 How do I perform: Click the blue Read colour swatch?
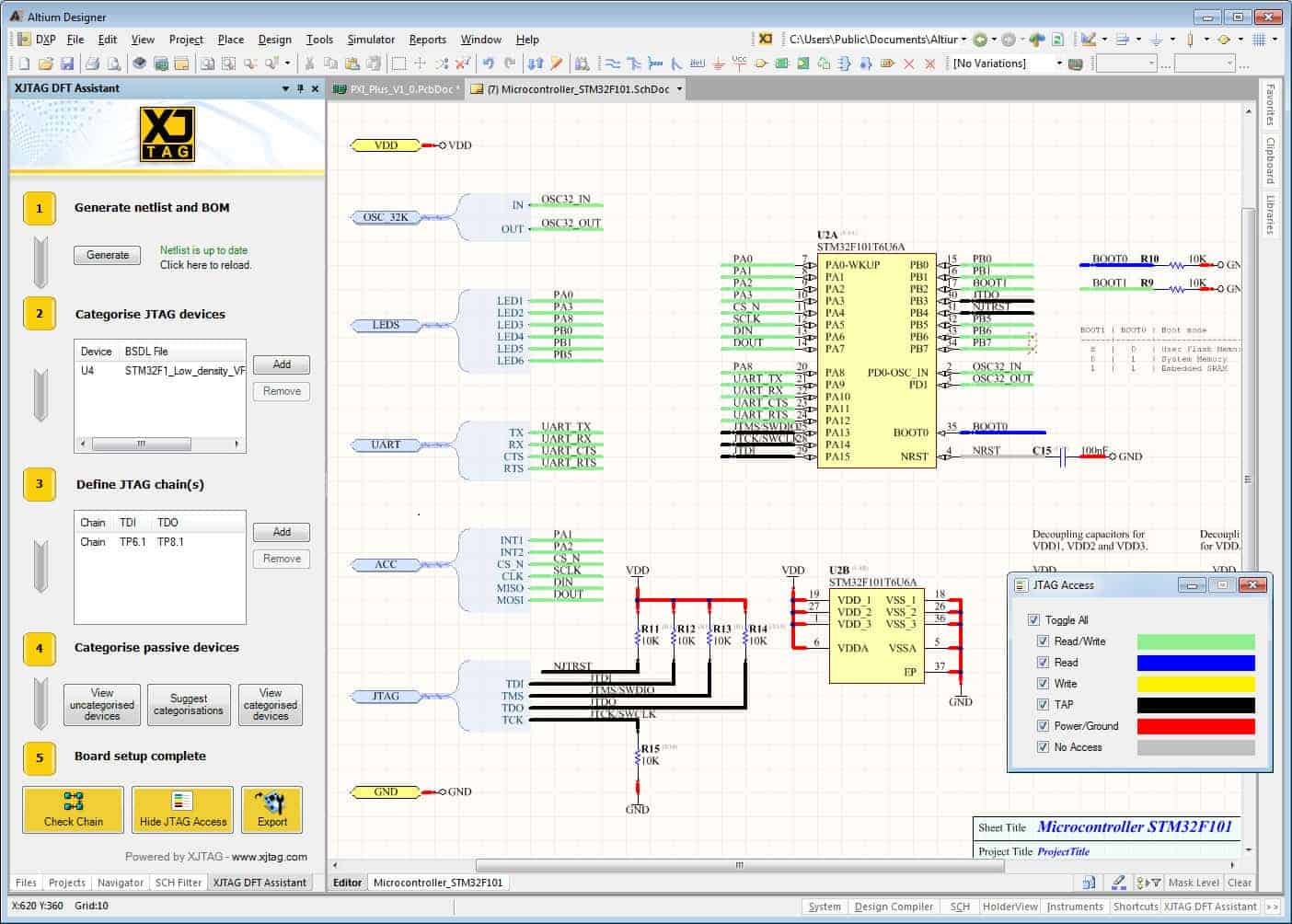click(1195, 663)
